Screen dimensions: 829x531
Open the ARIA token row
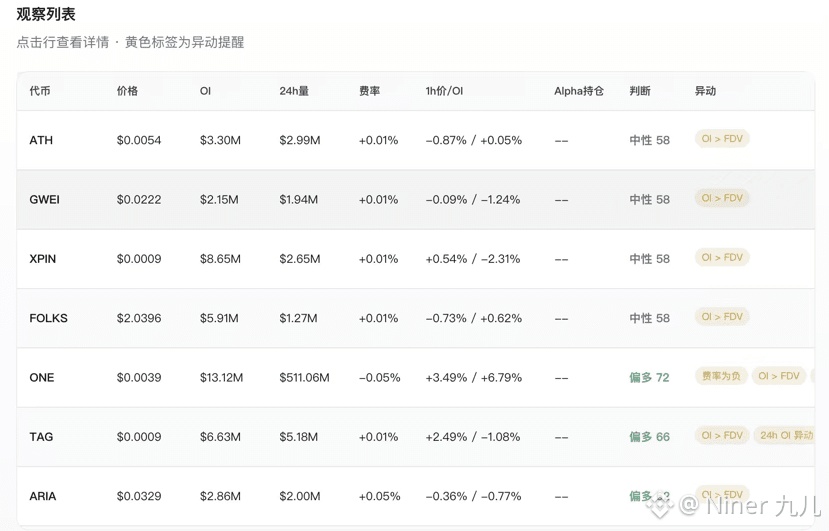[416, 496]
